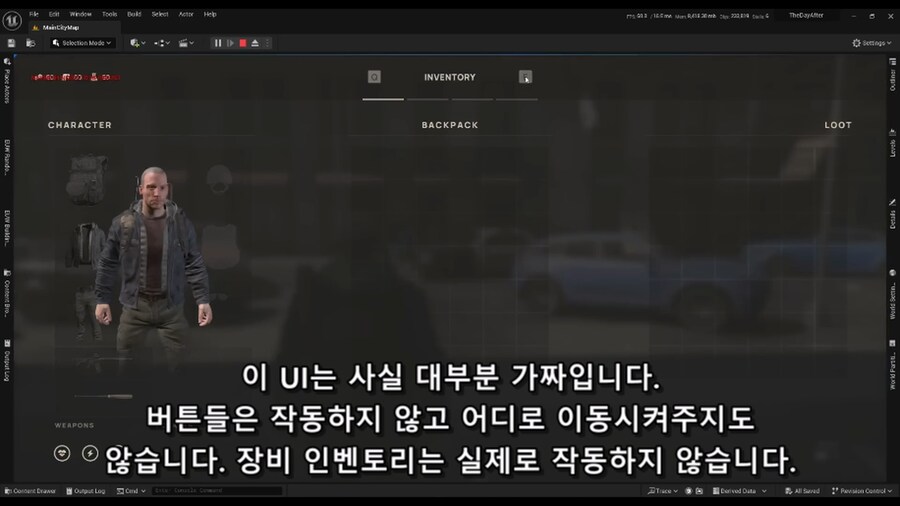The image size is (900, 506).
Task: Select the helmet equipment slot
Action: pos(219,180)
